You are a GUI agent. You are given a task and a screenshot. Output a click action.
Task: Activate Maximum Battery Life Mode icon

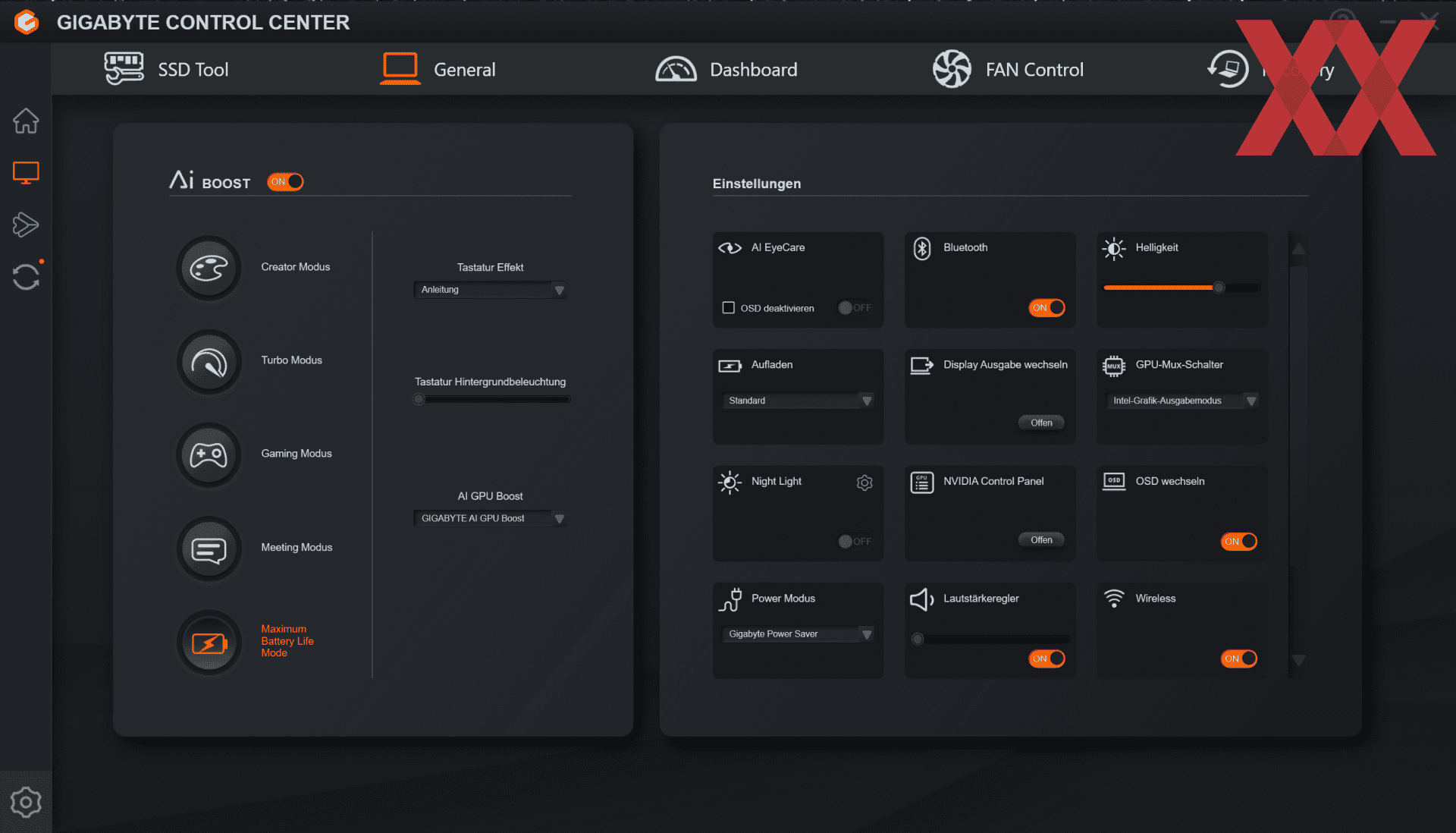[209, 643]
